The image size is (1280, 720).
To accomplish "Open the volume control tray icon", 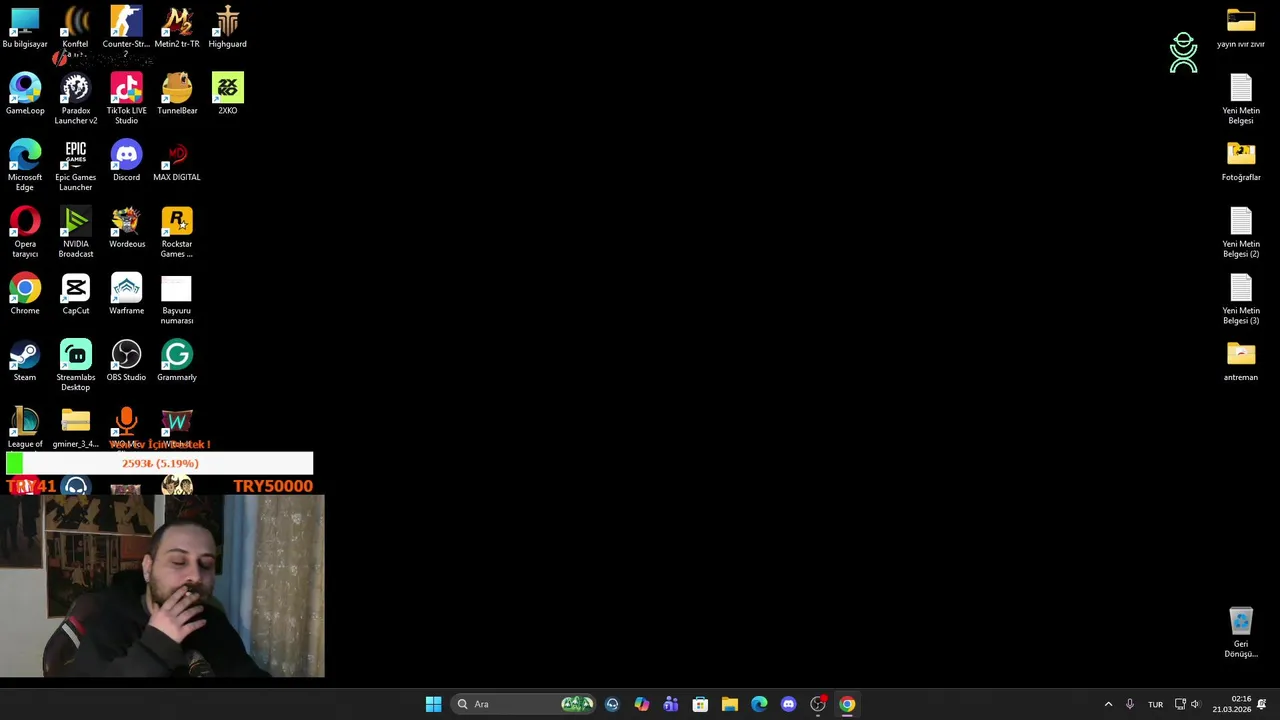I will 1195,704.
